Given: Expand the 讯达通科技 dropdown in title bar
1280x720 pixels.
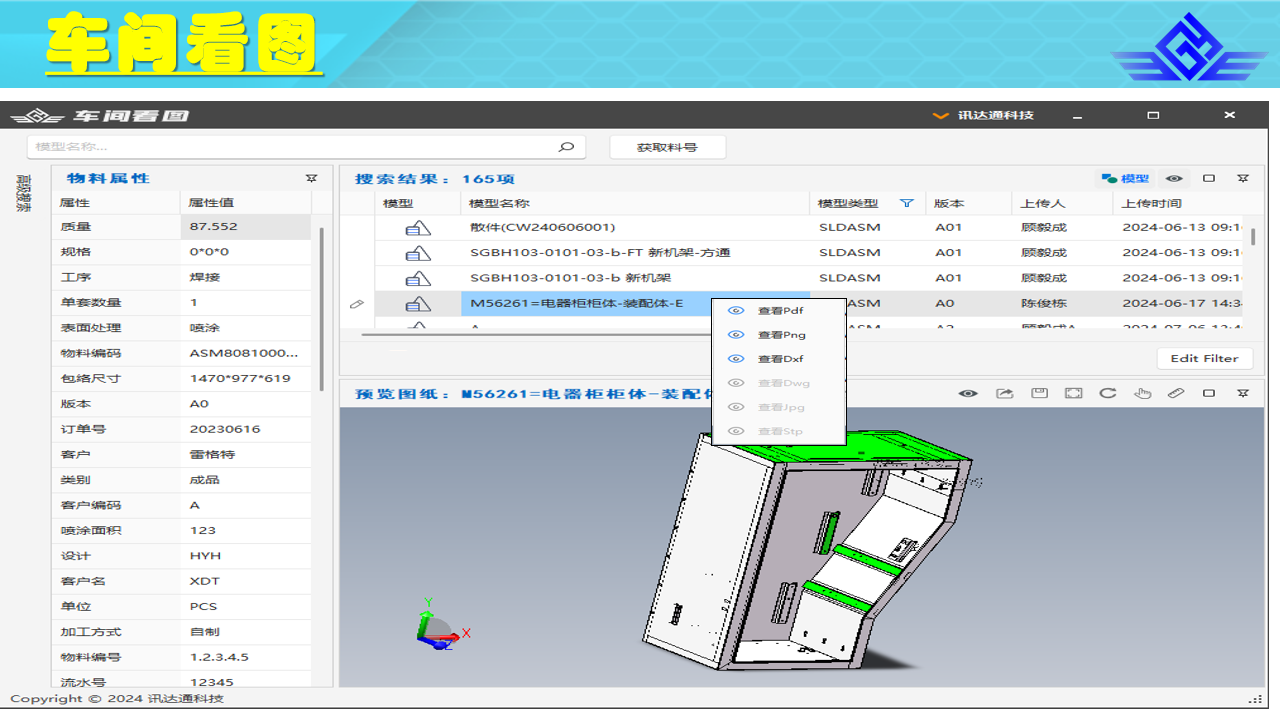Looking at the screenshot, I should click(x=940, y=116).
